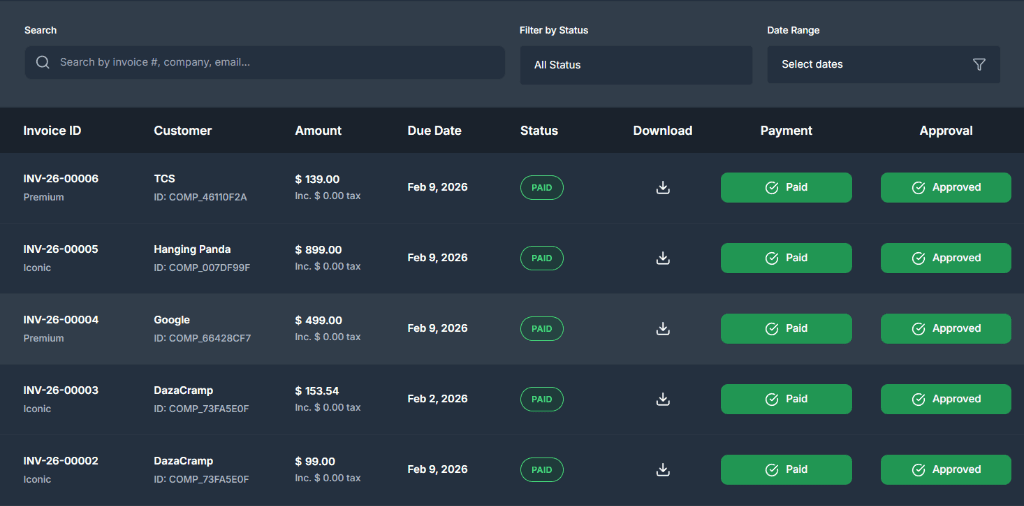Click the search magnifier icon

[43, 63]
